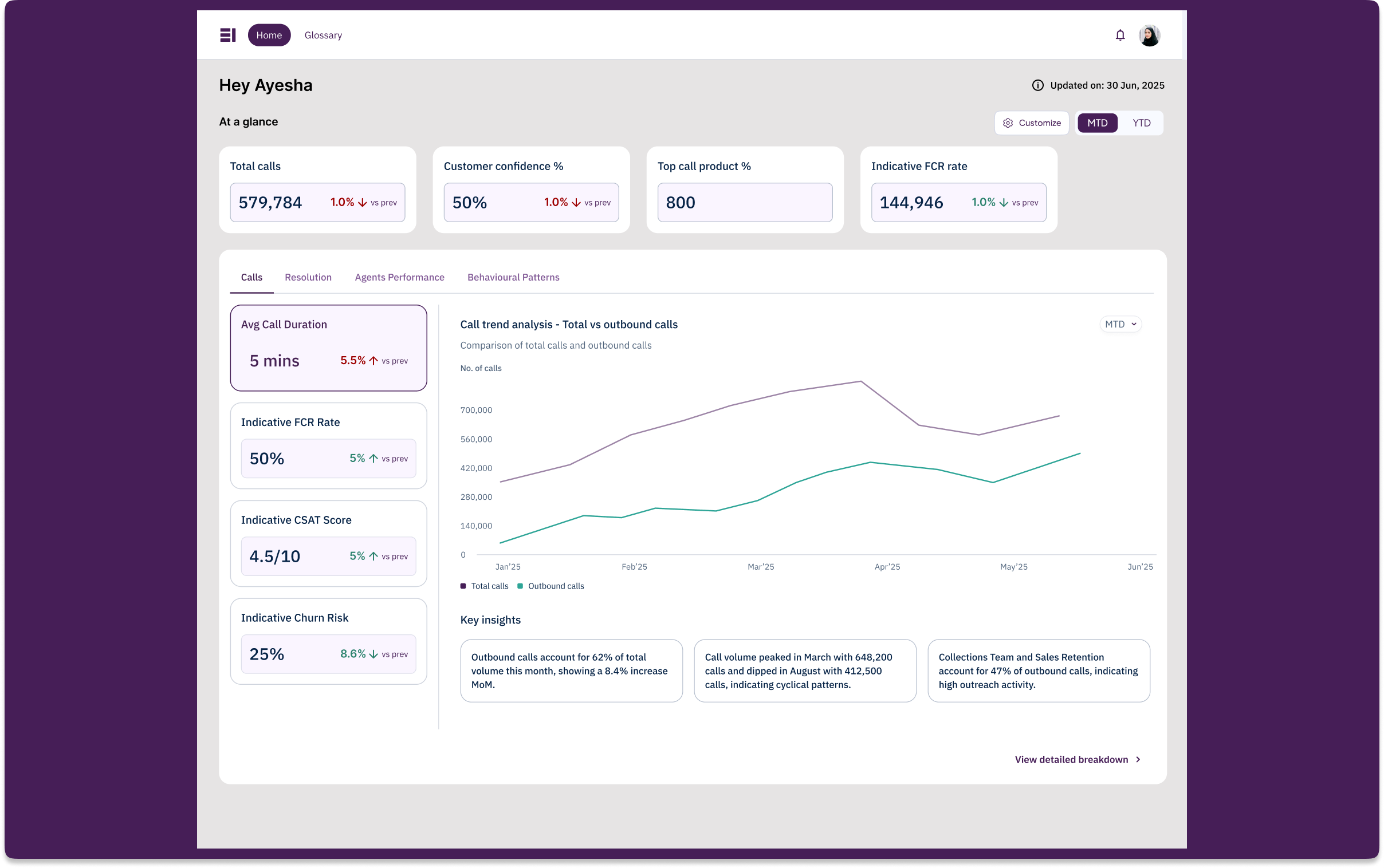
Task: Open the Agents Performance tab
Action: click(x=399, y=277)
